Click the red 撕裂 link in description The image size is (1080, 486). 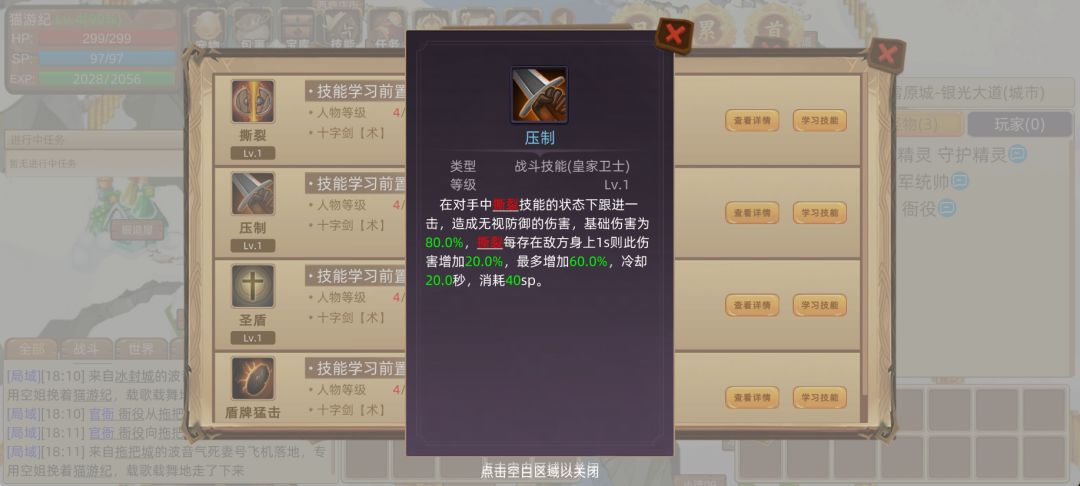[505, 204]
